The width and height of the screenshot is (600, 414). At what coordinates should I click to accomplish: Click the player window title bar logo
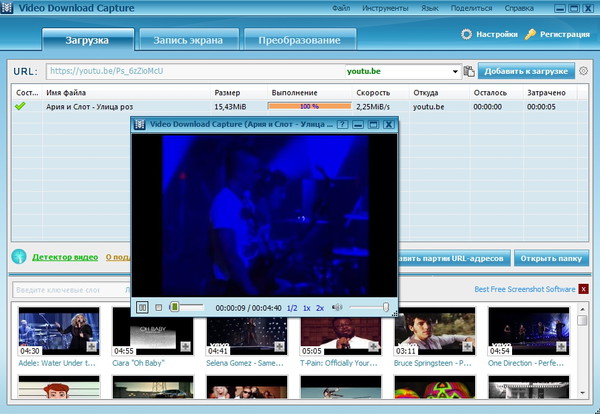(140, 124)
